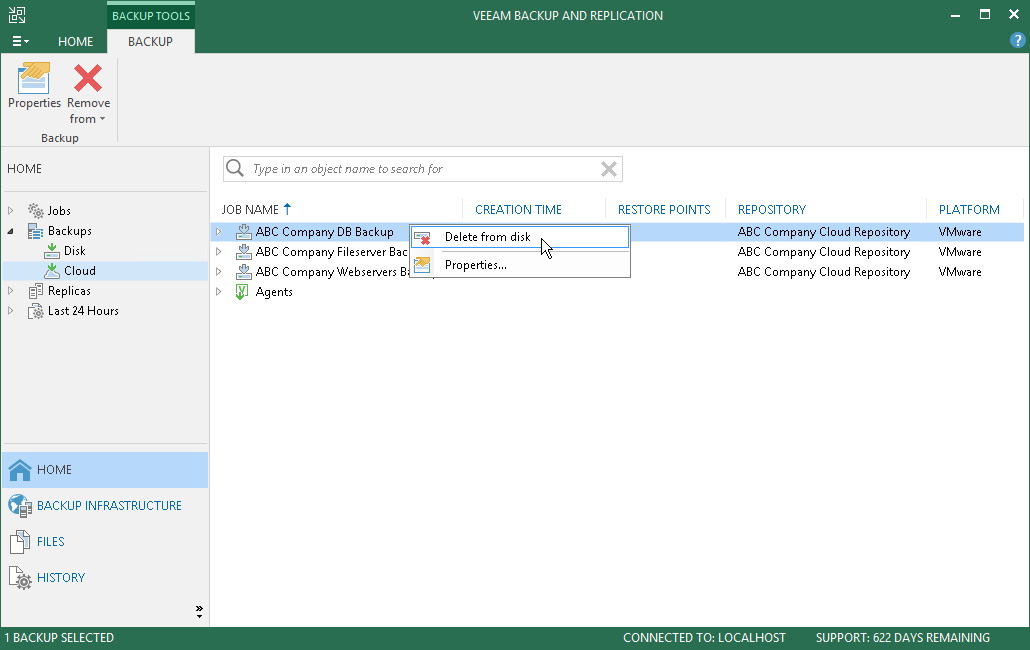This screenshot has height=650, width=1030.
Task: Sort by Platform column header
Action: [x=968, y=210]
